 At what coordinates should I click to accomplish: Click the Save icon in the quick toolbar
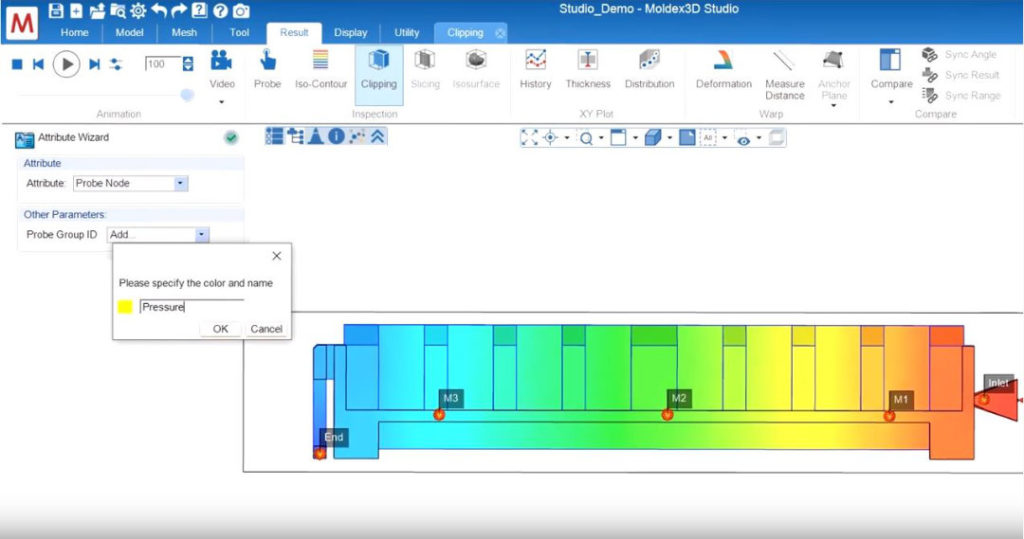56,10
